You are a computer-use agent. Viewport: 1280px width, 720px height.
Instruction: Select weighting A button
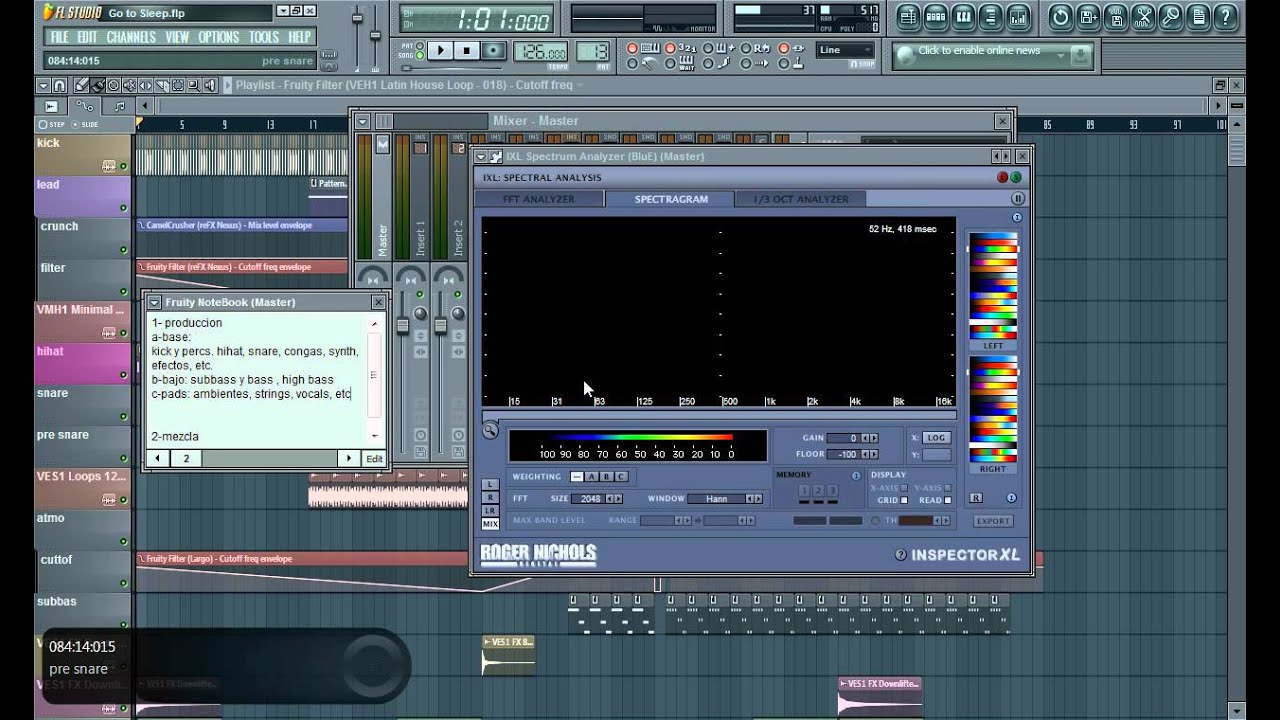pyautogui.click(x=592, y=477)
